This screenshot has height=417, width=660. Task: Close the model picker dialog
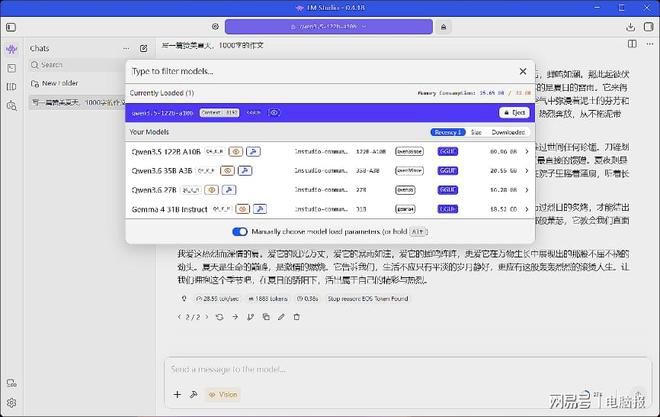pyautogui.click(x=523, y=72)
